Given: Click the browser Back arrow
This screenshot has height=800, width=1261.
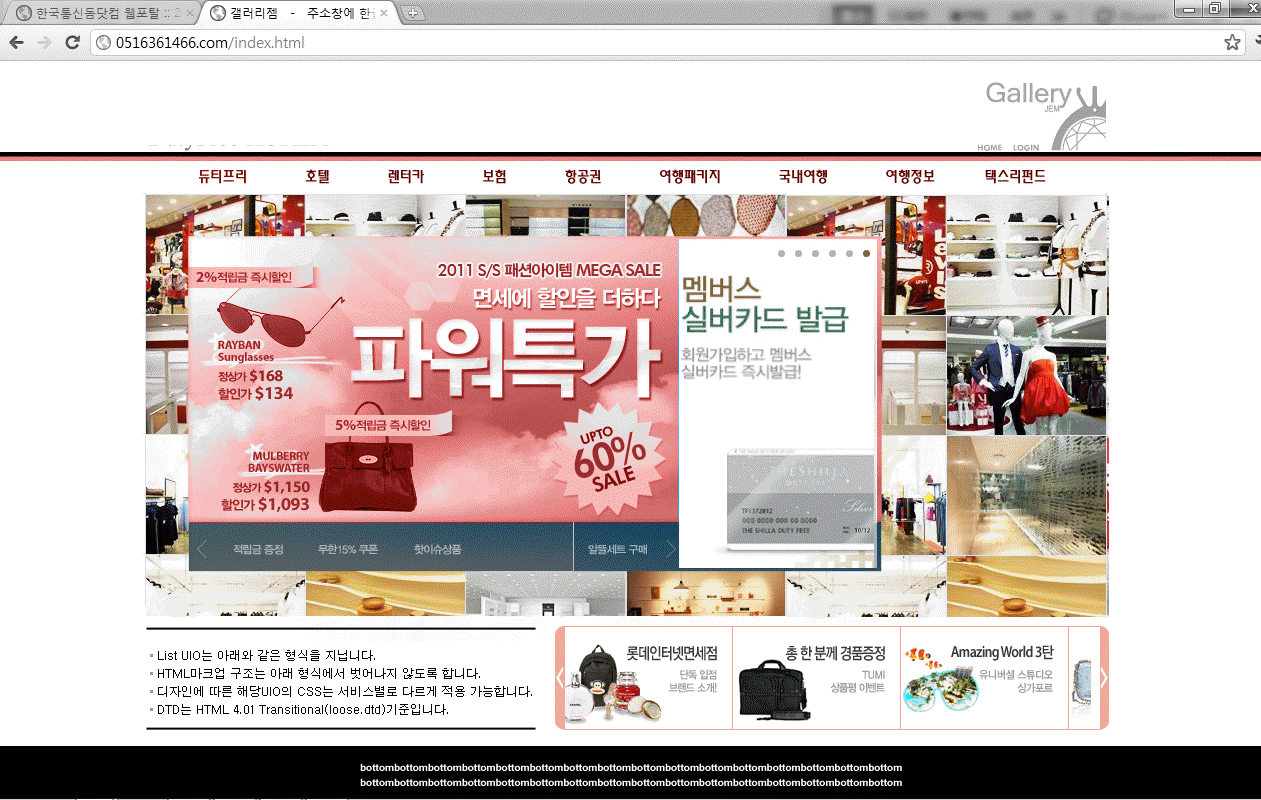Looking at the screenshot, I should coord(17,43).
